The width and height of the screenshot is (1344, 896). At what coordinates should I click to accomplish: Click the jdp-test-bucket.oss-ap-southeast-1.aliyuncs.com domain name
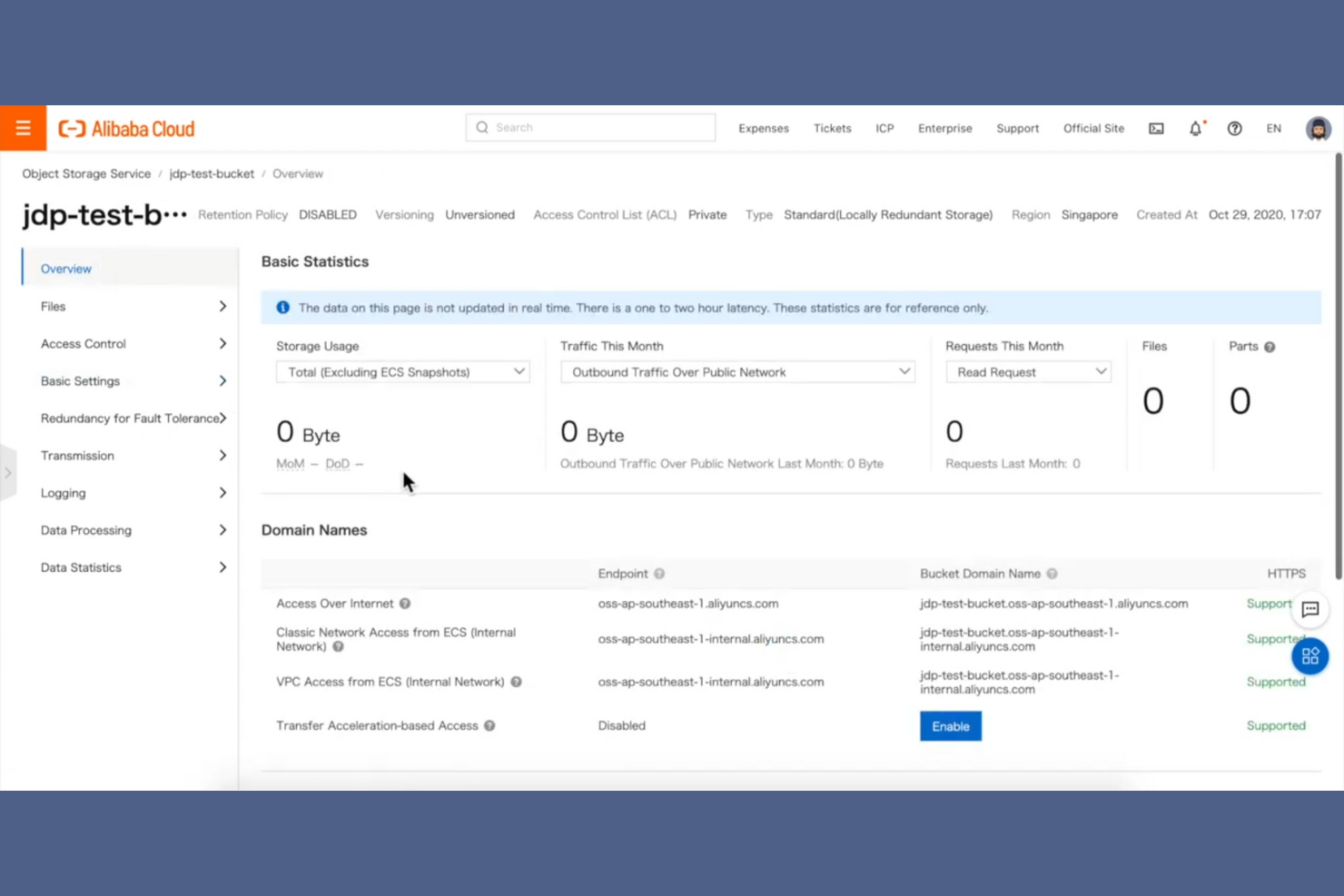[1053, 604]
